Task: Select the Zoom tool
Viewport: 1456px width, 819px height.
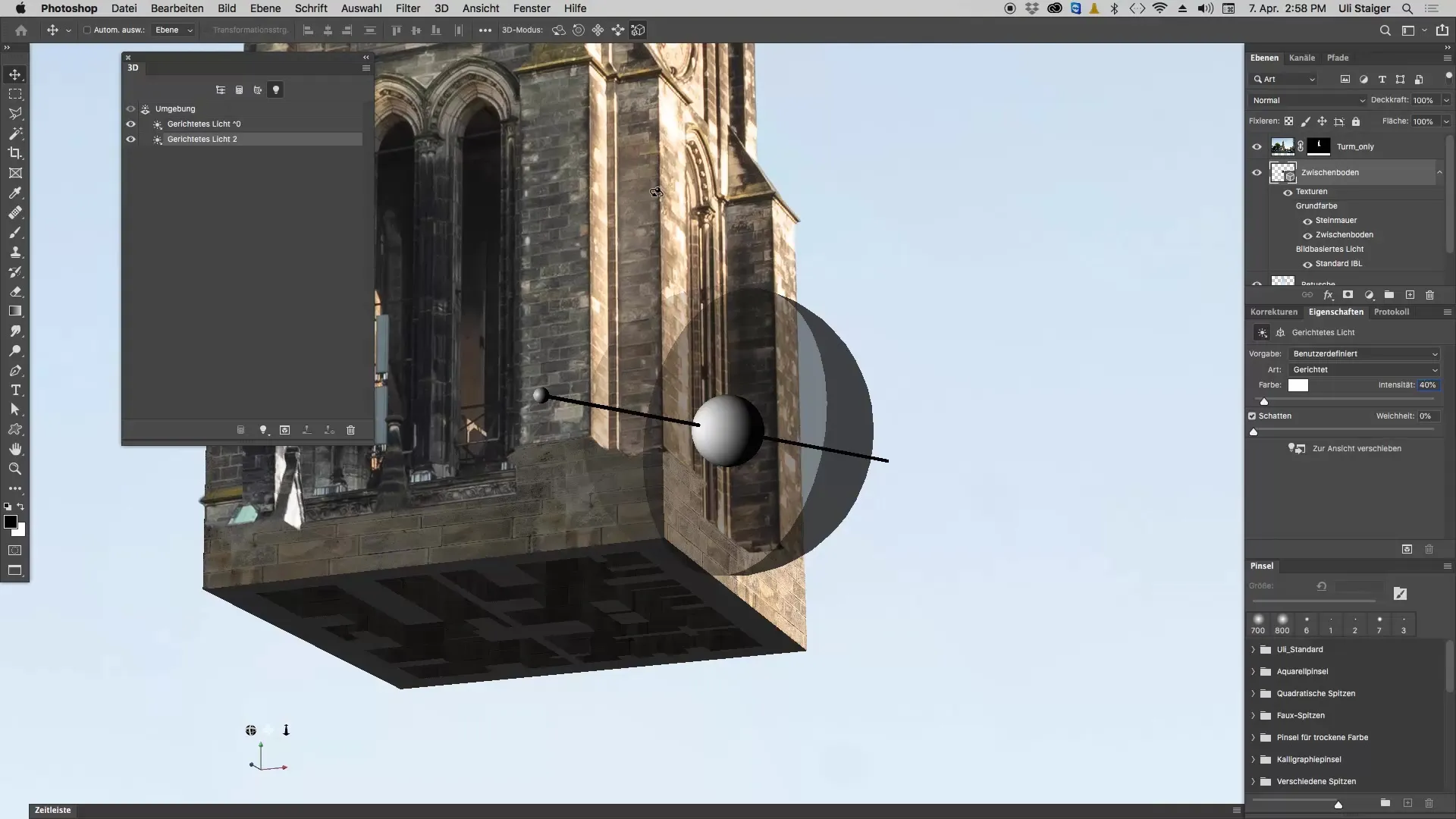Action: [15, 469]
